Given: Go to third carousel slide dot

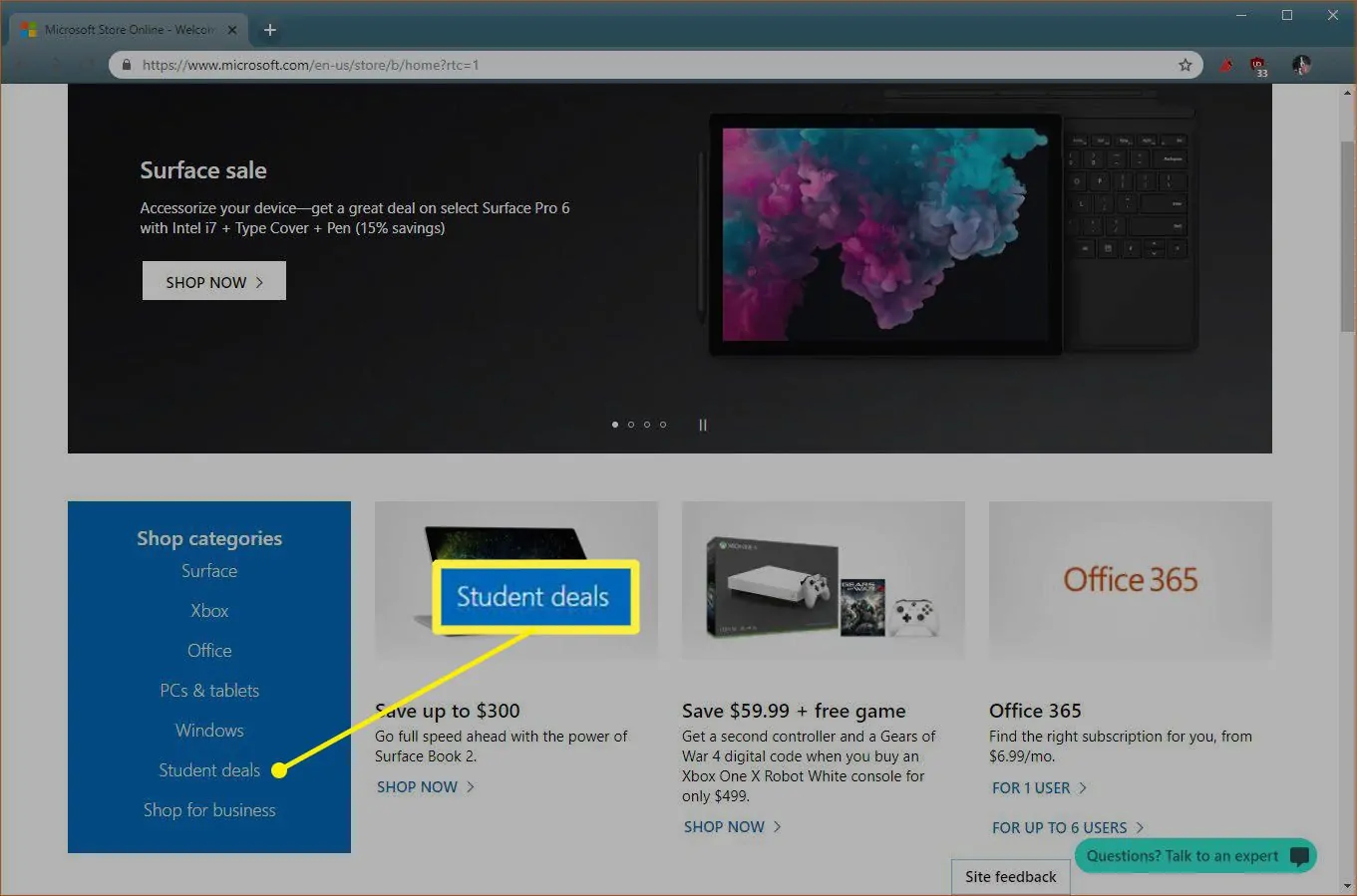Looking at the screenshot, I should (647, 425).
